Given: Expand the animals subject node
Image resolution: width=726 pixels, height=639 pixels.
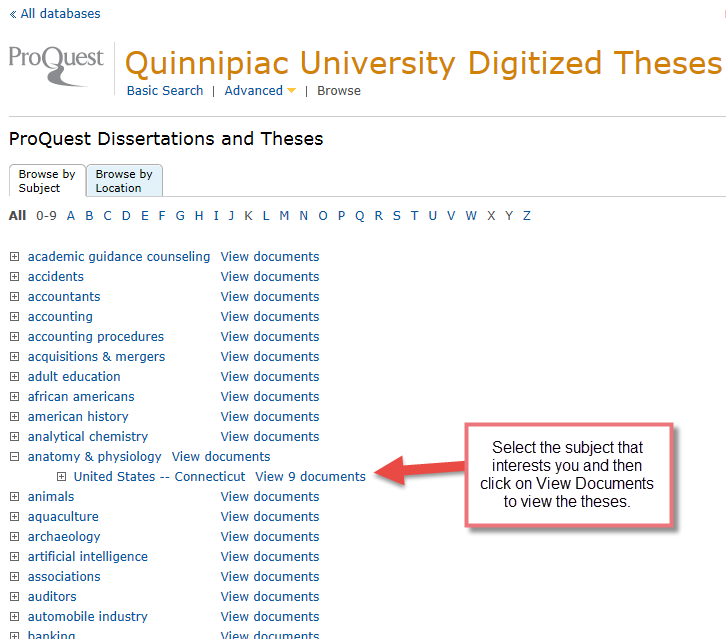Looking at the screenshot, I should [x=15, y=496].
